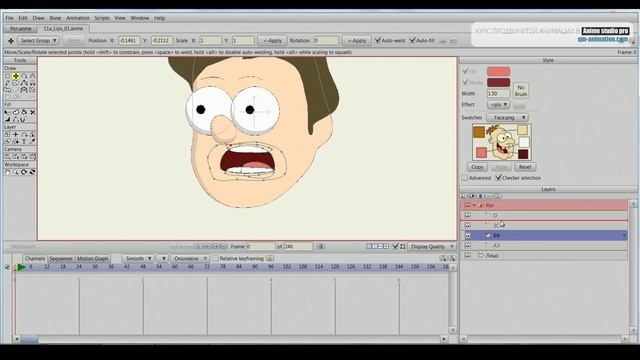Open the Smooth interpolation dropdown
640x360 pixels.
[x=138, y=258]
